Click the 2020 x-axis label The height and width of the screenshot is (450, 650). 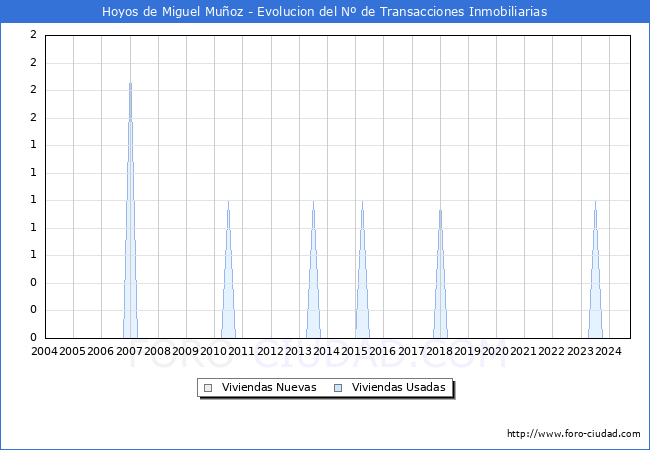pyautogui.click(x=495, y=351)
